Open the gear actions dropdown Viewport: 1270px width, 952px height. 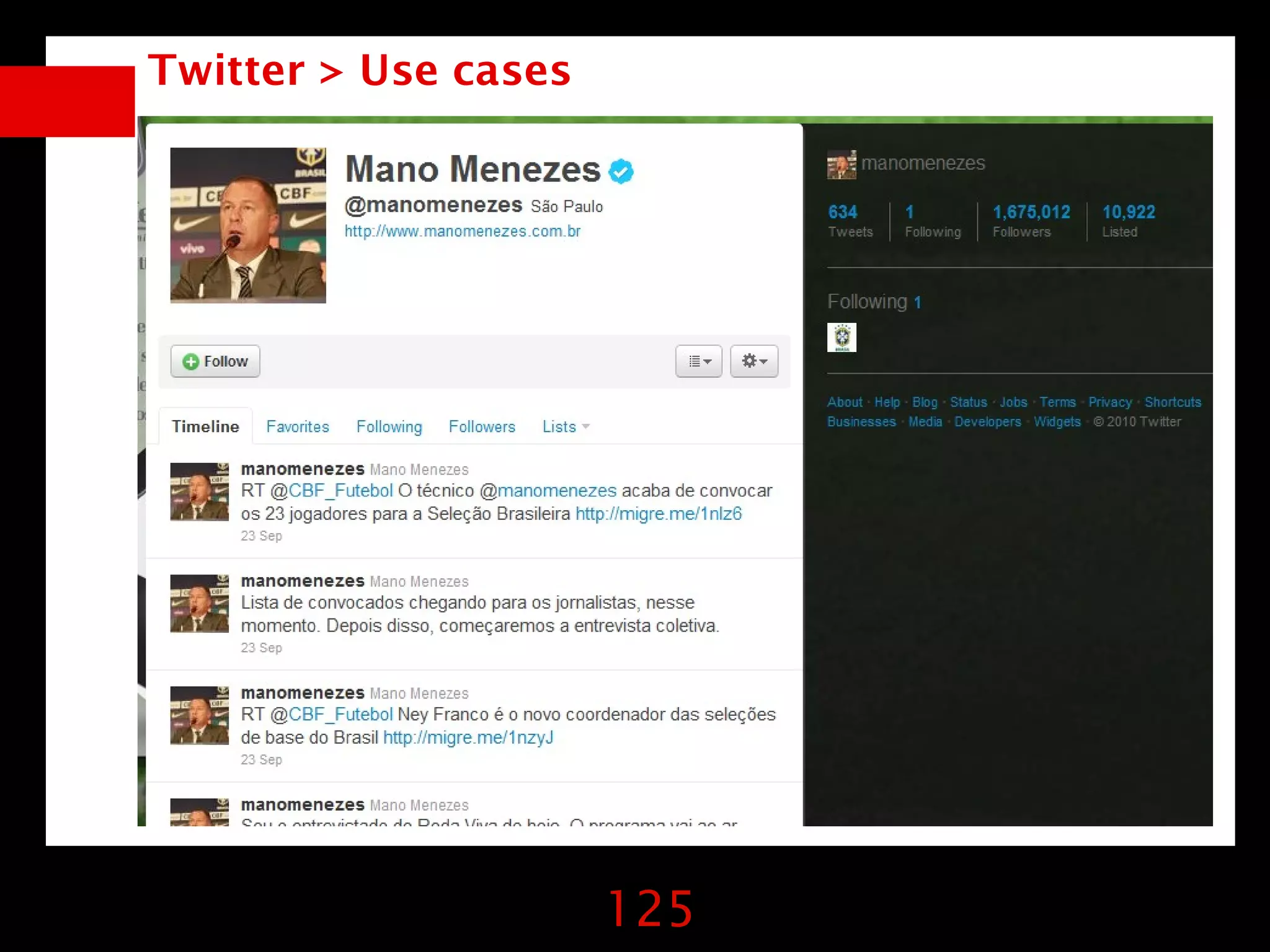click(x=754, y=361)
